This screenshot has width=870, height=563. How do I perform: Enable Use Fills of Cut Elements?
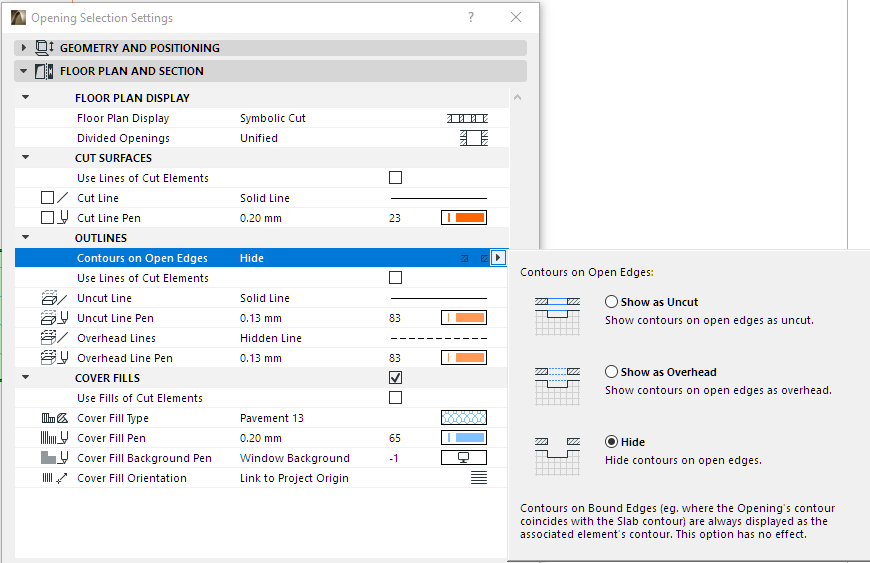[396, 398]
